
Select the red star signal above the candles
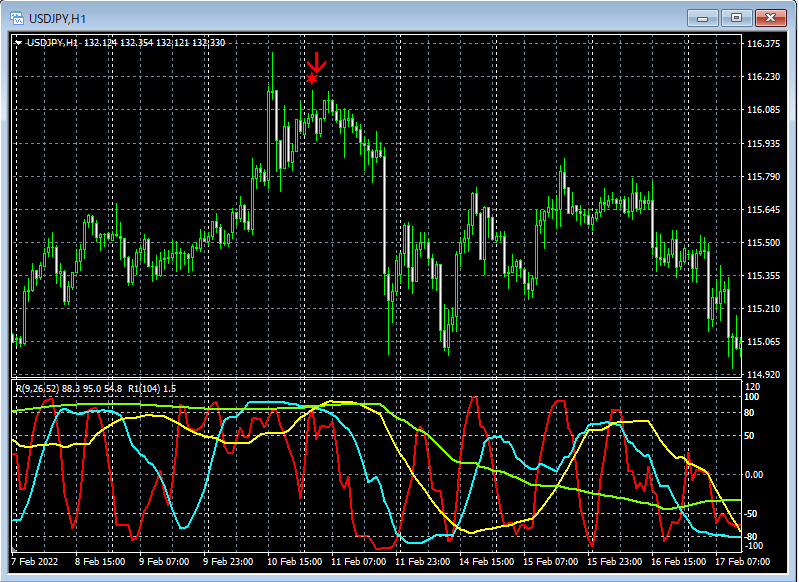click(x=312, y=78)
